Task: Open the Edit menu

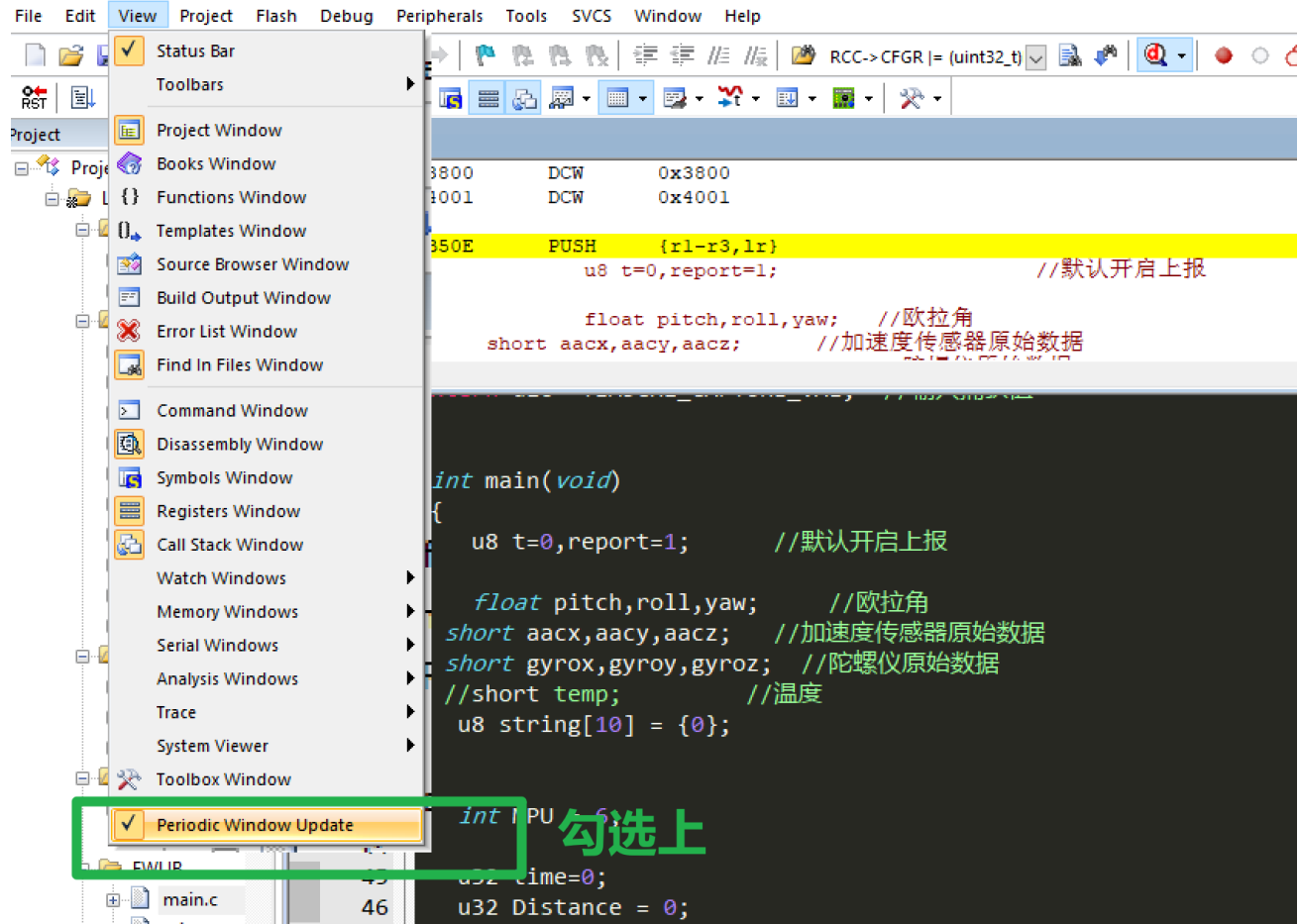Action: [x=80, y=16]
